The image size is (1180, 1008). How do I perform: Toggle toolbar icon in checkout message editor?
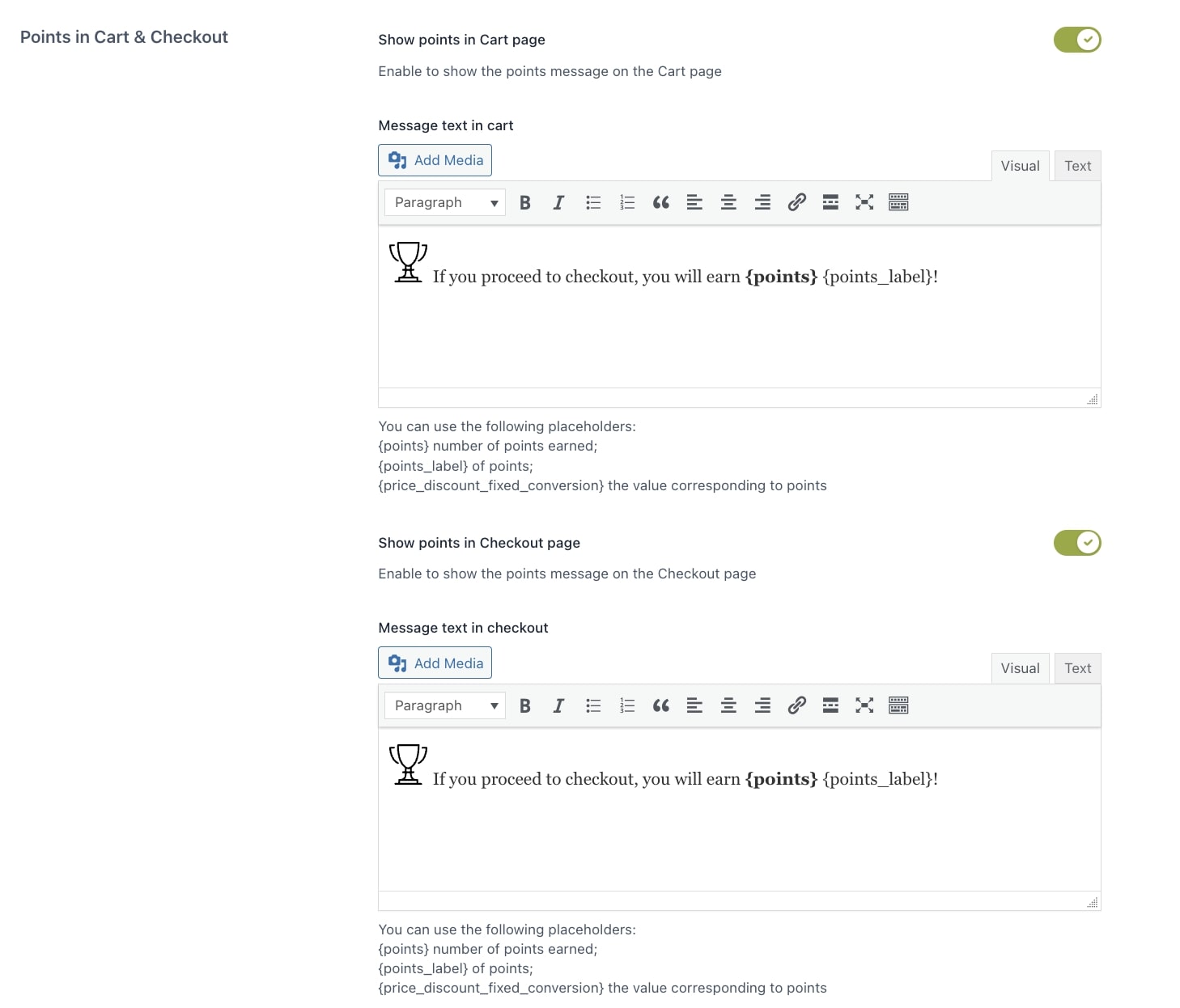tap(898, 705)
